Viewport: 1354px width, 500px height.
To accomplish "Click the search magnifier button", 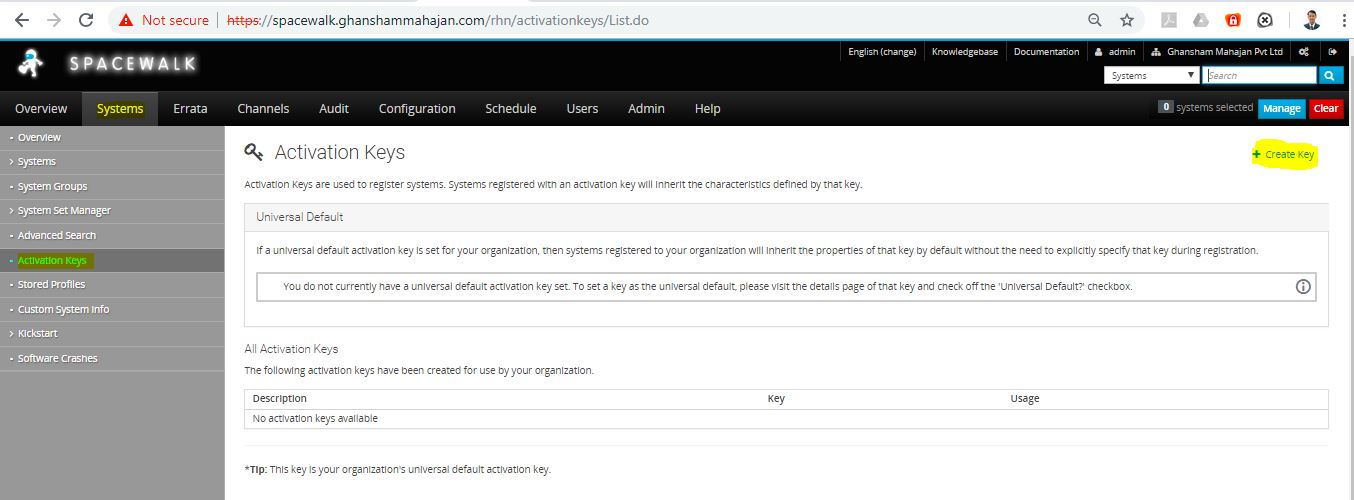I will pyautogui.click(x=1331, y=75).
